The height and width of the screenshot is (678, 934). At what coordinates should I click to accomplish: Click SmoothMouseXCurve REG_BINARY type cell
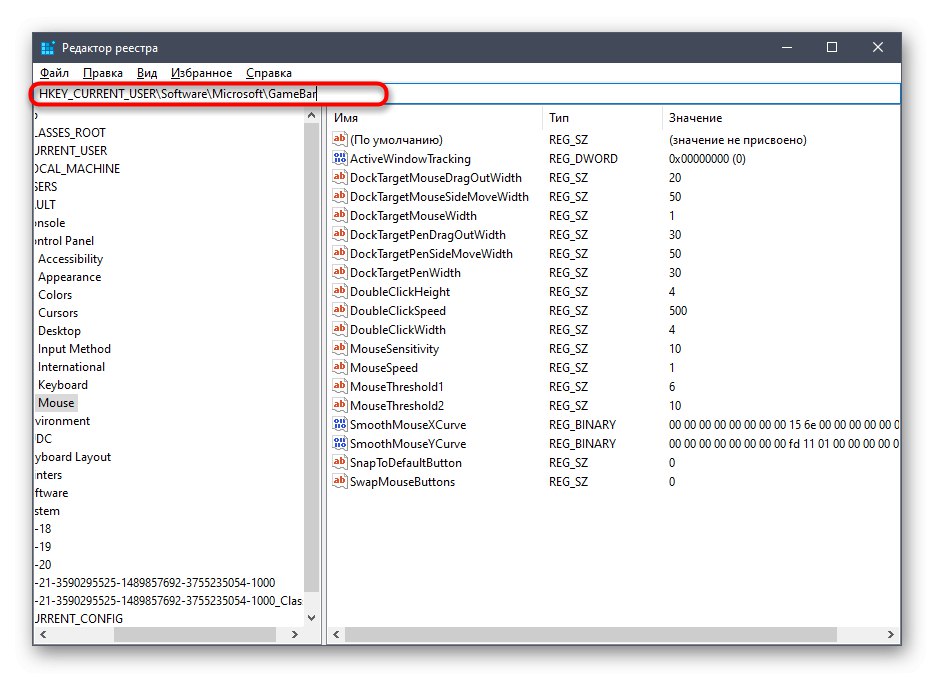click(582, 425)
